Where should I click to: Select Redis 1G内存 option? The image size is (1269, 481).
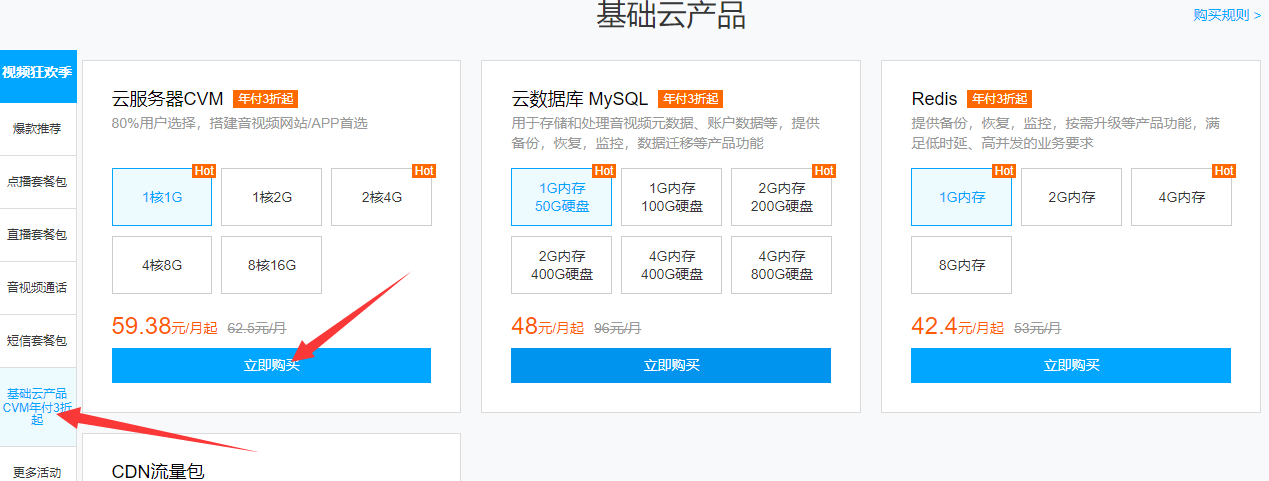point(962,197)
